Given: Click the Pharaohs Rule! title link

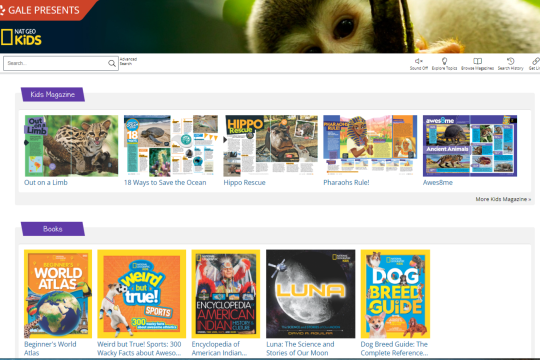Looking at the screenshot, I should [346, 183].
